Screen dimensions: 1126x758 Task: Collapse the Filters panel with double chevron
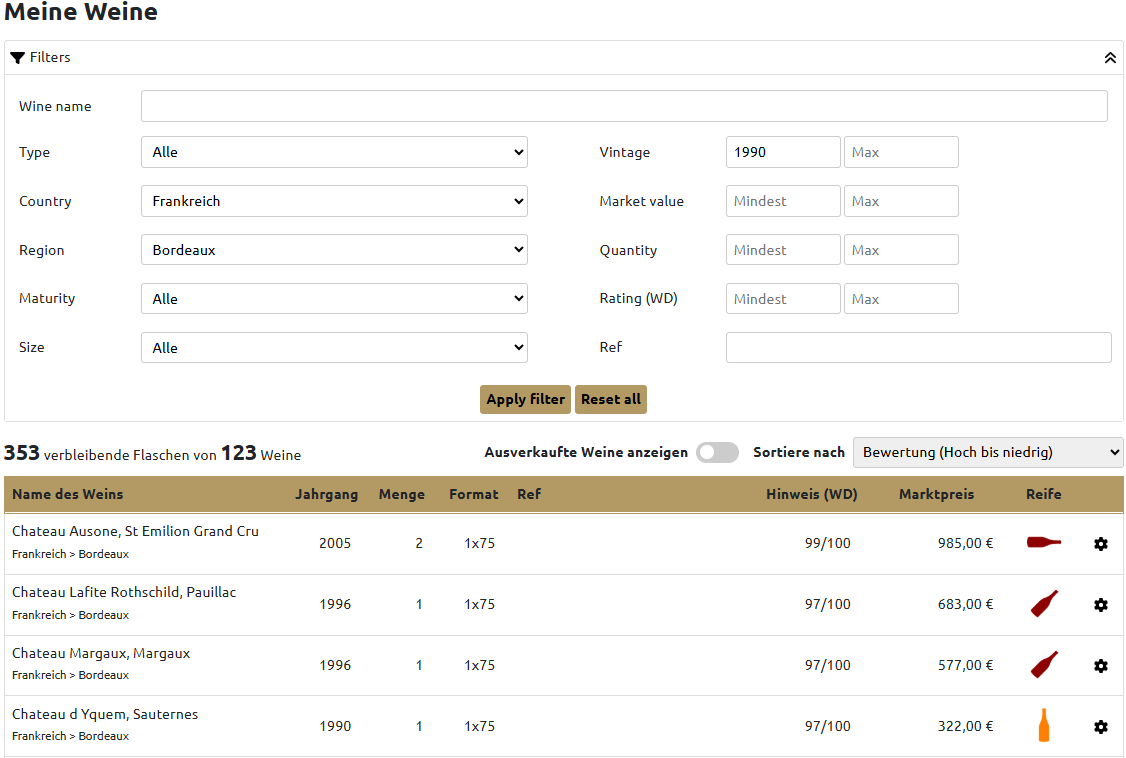[x=1109, y=57]
